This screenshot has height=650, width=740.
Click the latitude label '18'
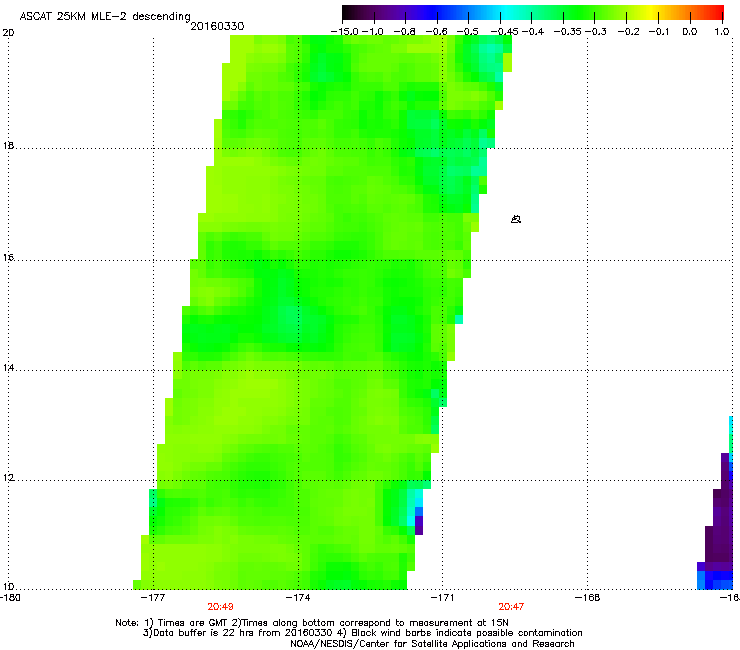(8, 145)
